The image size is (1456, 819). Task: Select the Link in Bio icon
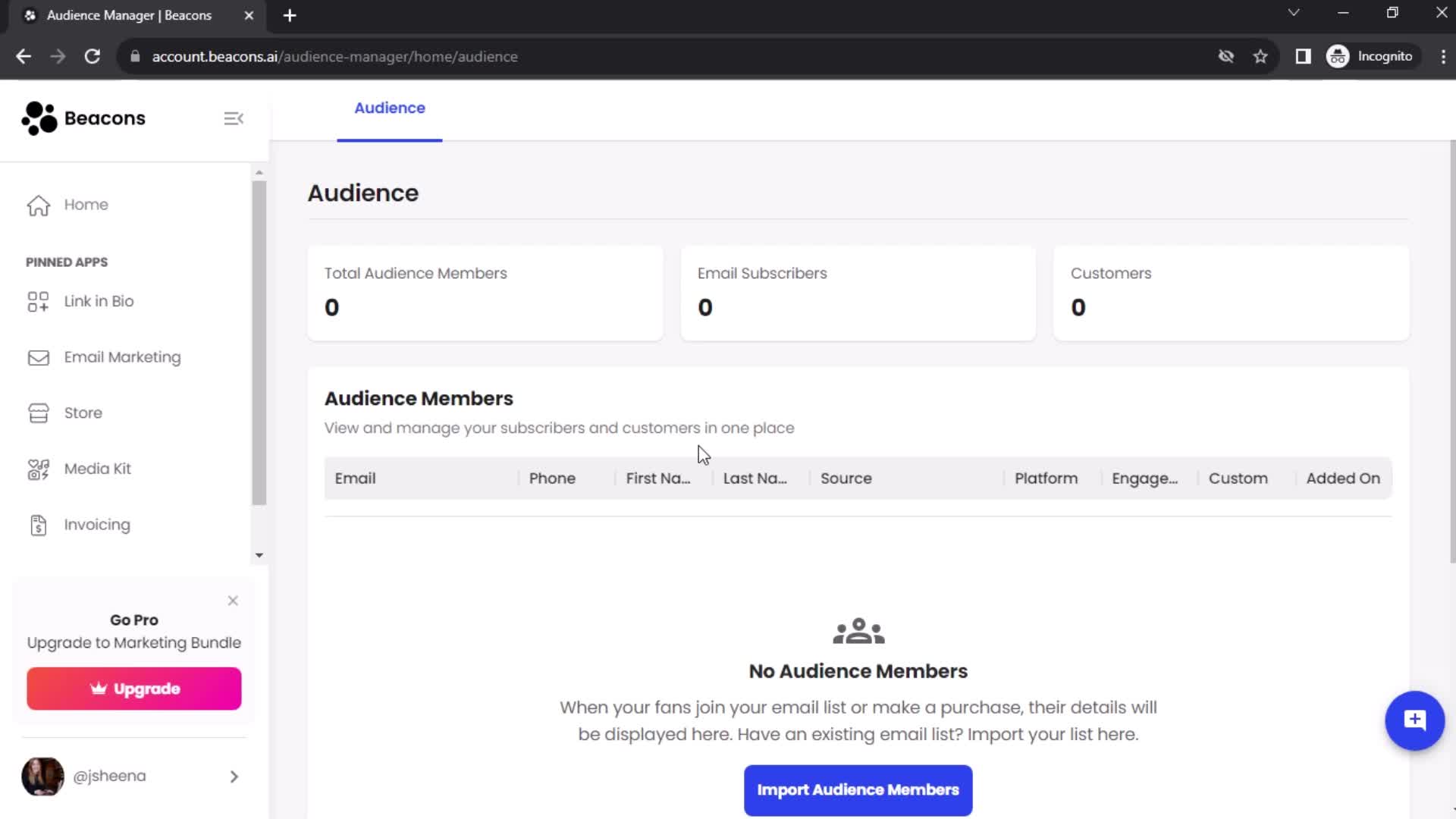37,301
